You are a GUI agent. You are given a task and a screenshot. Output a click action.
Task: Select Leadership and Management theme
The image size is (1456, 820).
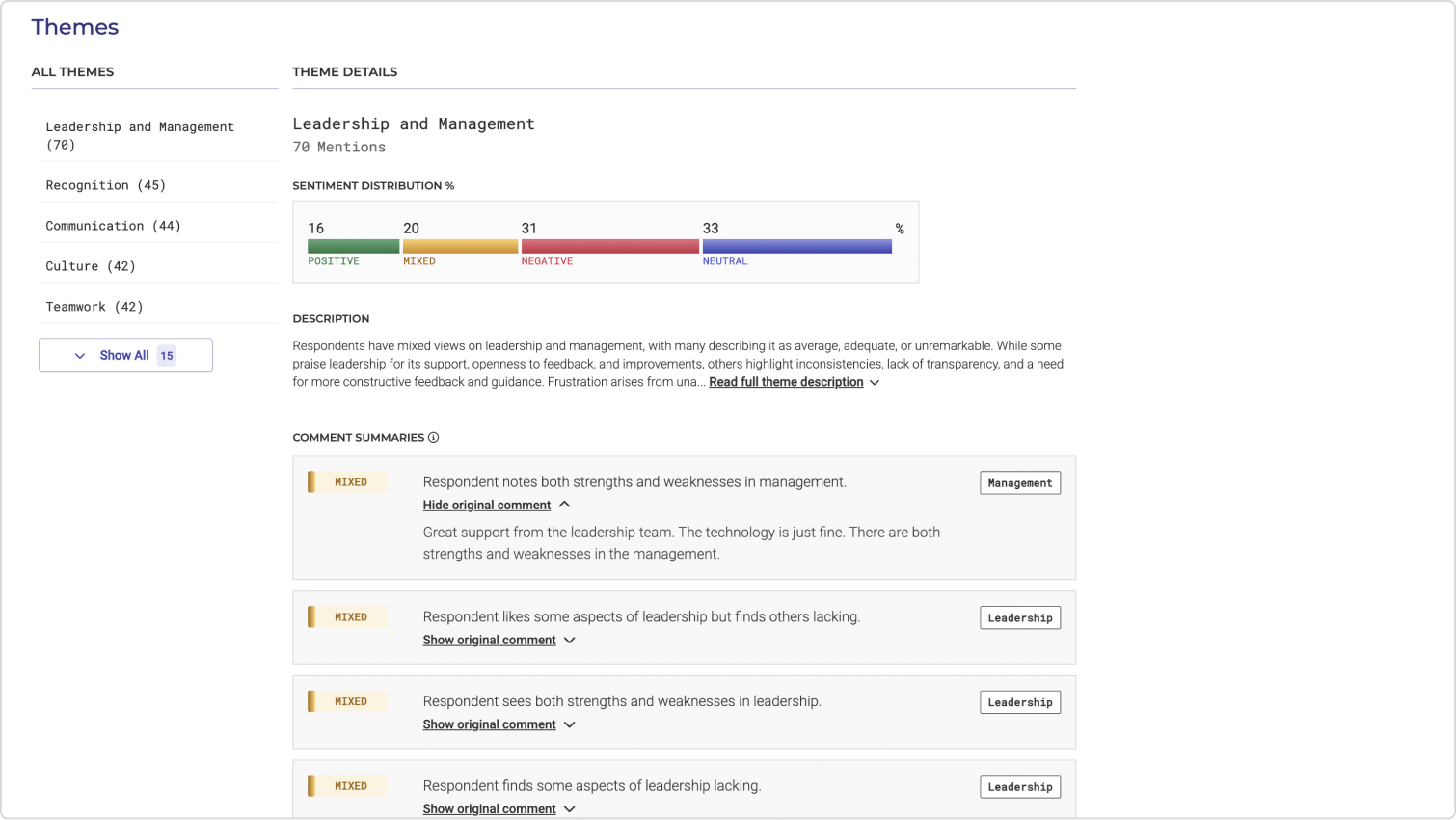[x=158, y=136]
